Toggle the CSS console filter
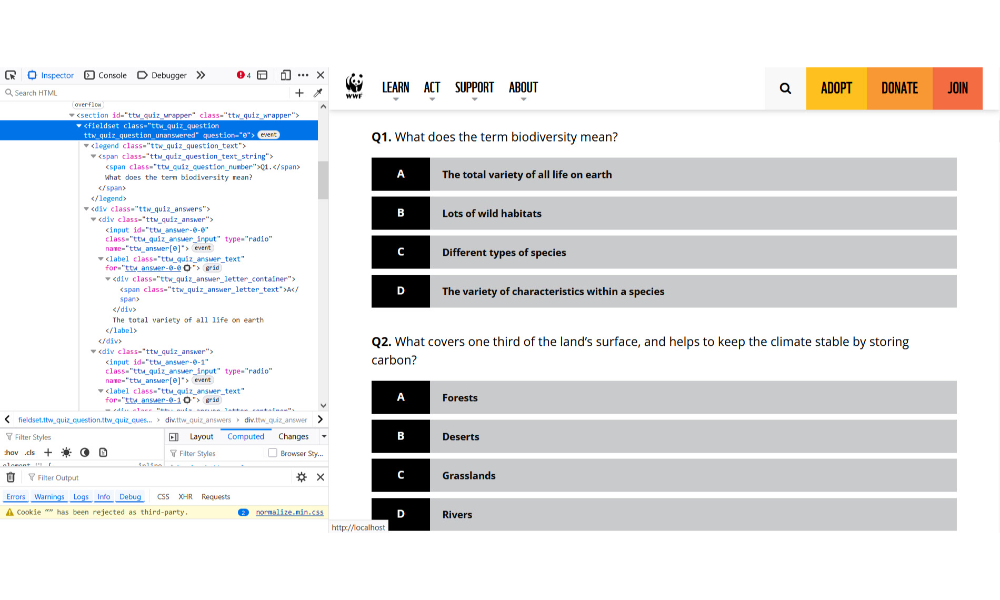 (163, 497)
